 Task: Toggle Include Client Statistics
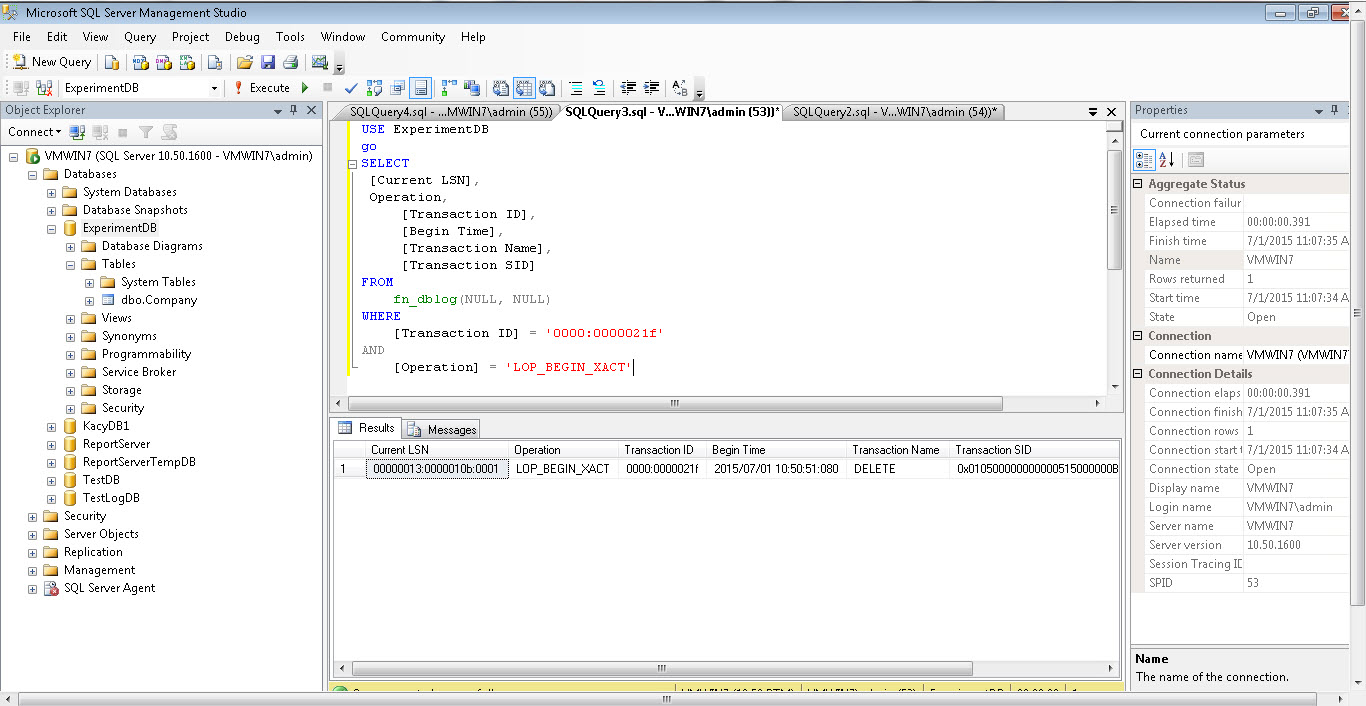(x=472, y=88)
